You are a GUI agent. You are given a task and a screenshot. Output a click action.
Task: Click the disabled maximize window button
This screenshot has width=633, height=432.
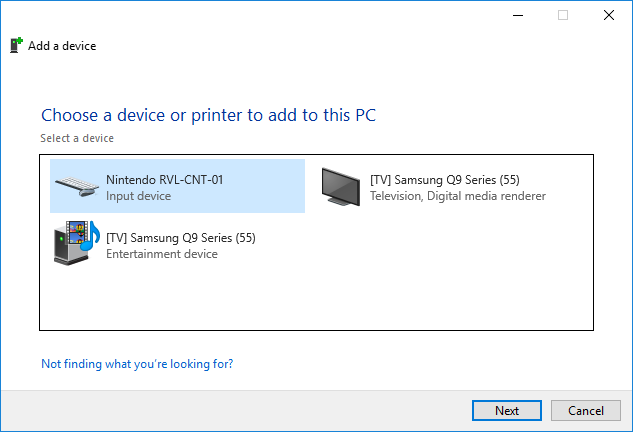point(563,15)
